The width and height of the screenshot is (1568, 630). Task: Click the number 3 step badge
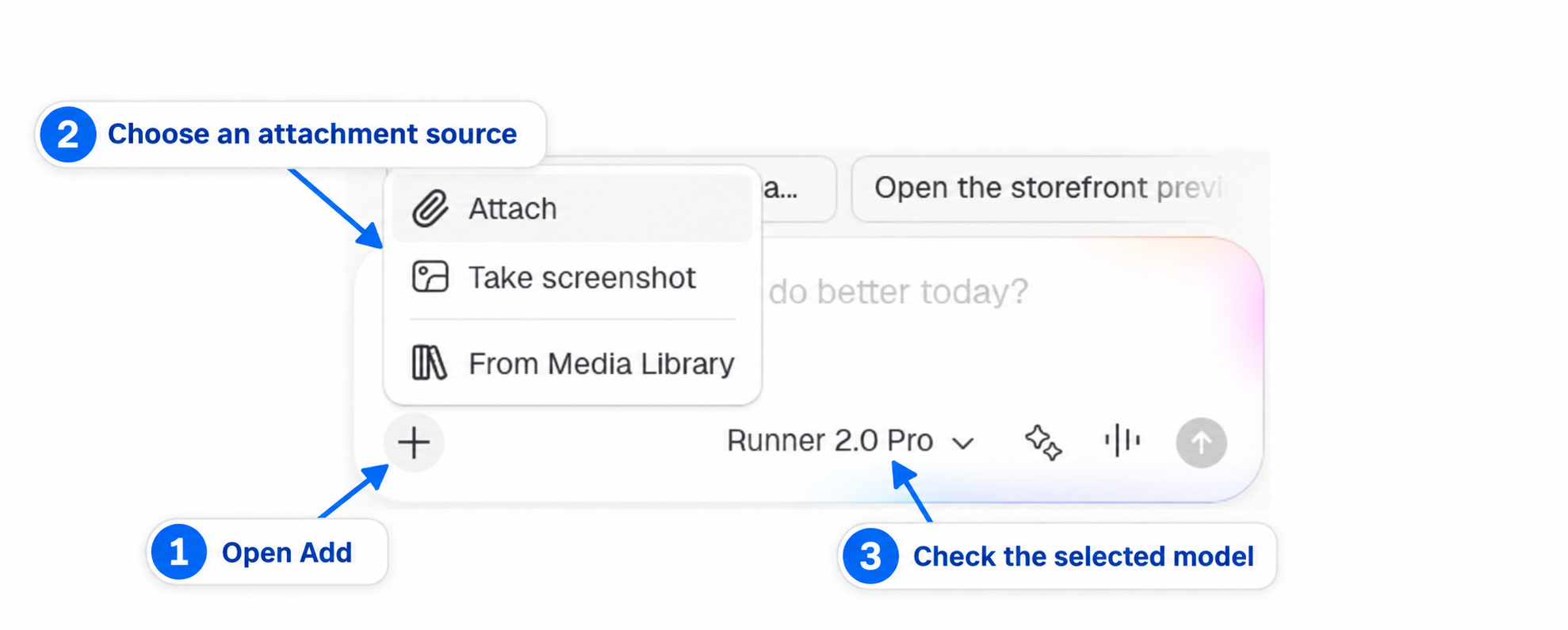(x=870, y=556)
